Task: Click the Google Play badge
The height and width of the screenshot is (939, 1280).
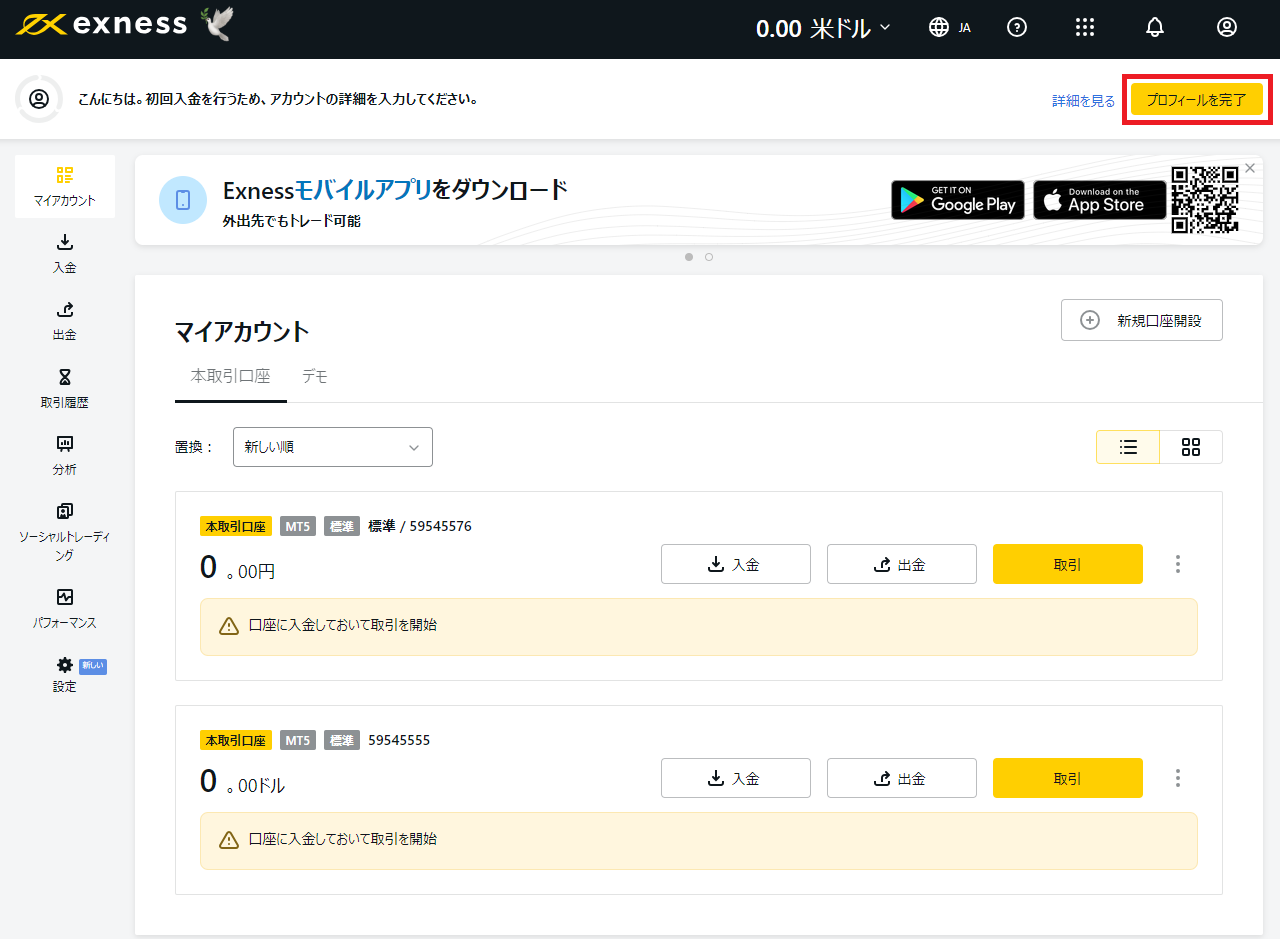Action: [958, 200]
